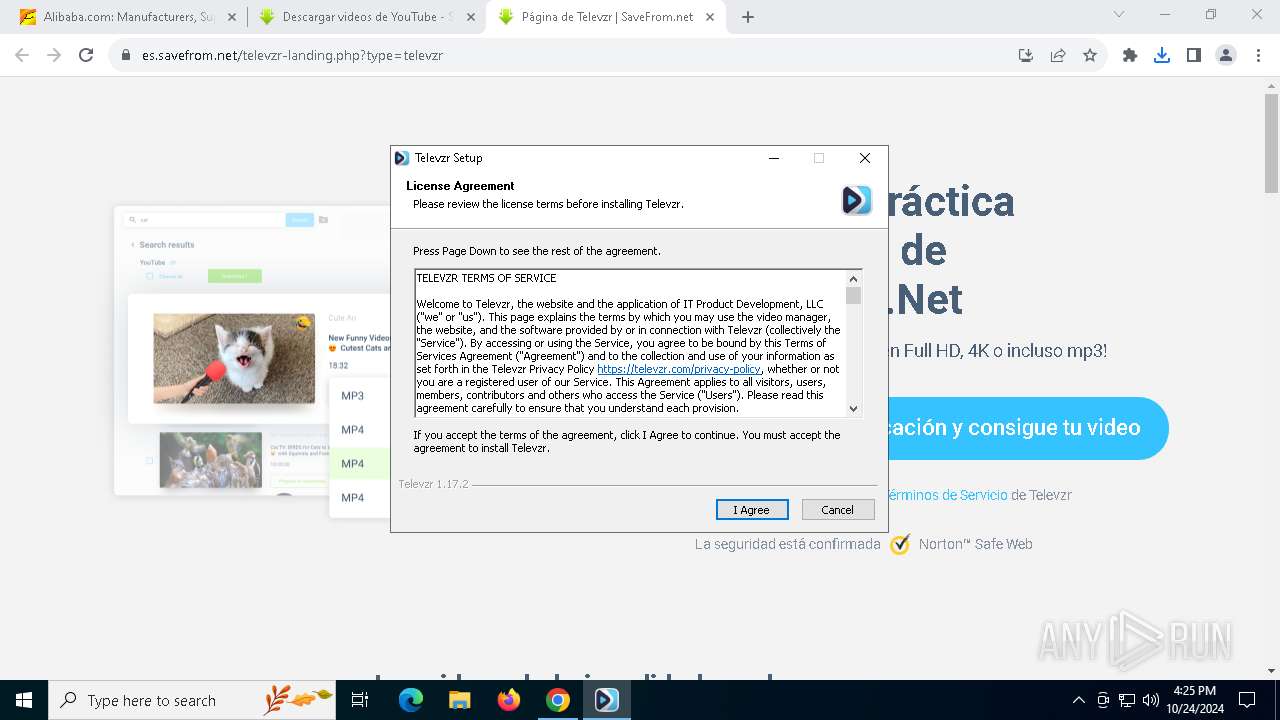
Task: Click the Términos de Servicio link
Action: [947, 495]
